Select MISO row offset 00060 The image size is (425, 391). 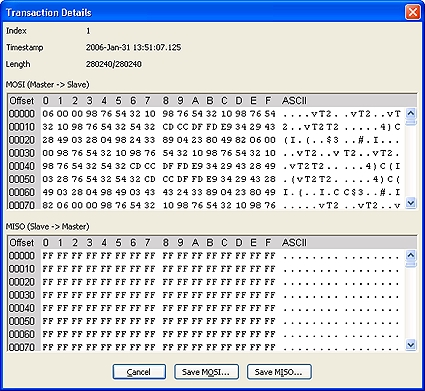(x=22, y=334)
